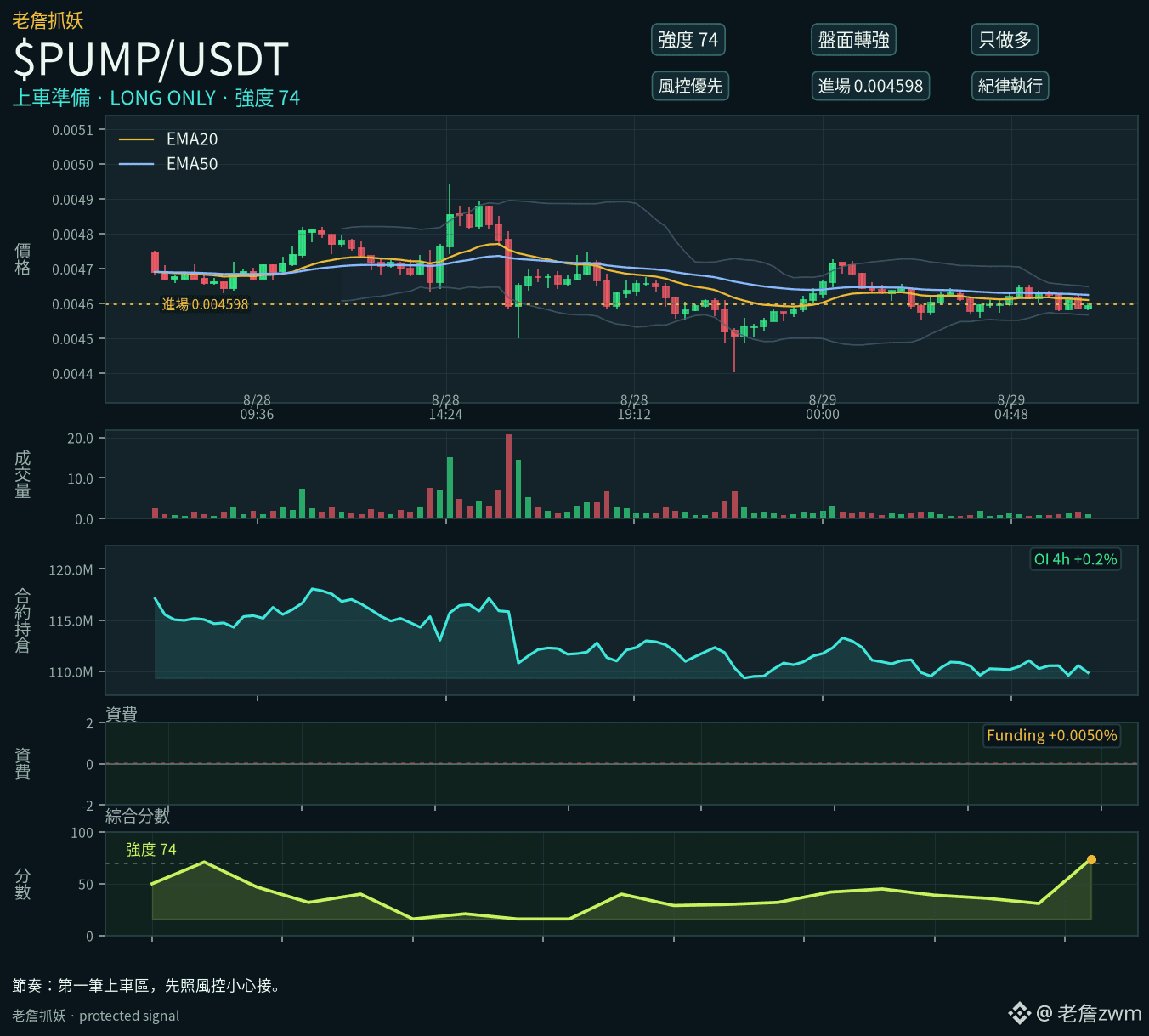Image resolution: width=1149 pixels, height=1036 pixels.
Task: Click the Funding +0.0050% tag
Action: [1051, 735]
